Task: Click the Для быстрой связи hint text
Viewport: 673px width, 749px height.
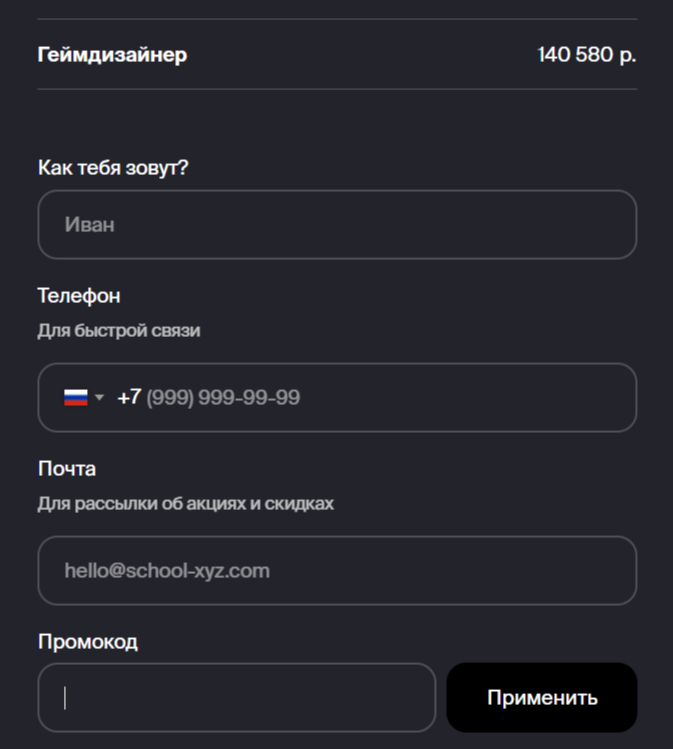Action: tap(119, 331)
